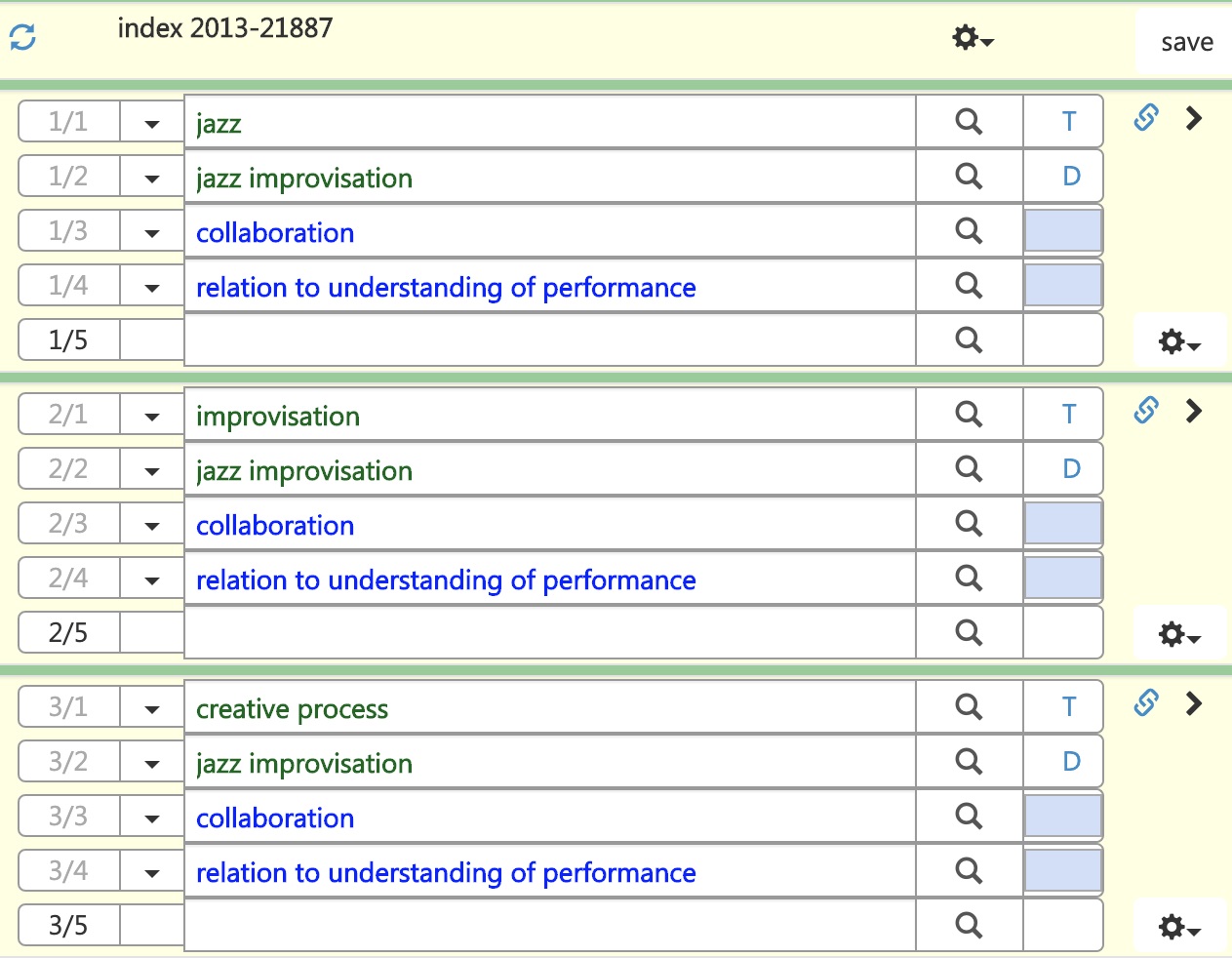
Task: Click the link icon for the jazz group
Action: click(x=1146, y=118)
